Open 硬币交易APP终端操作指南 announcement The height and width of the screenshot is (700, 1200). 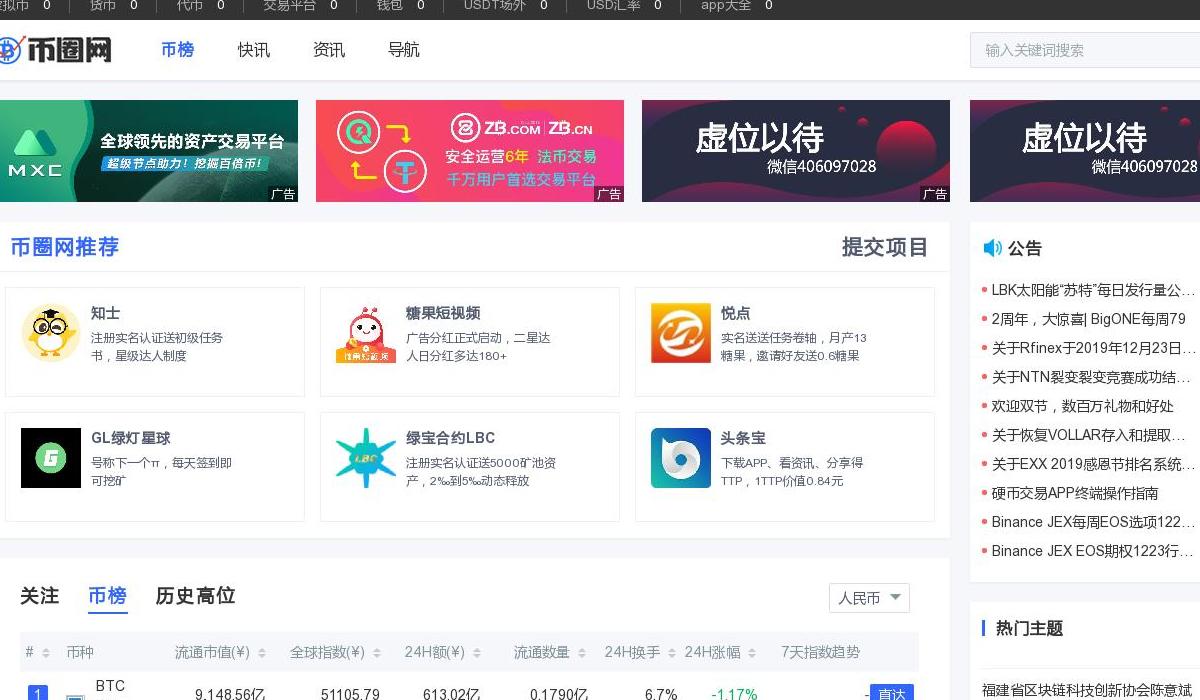(x=1075, y=493)
